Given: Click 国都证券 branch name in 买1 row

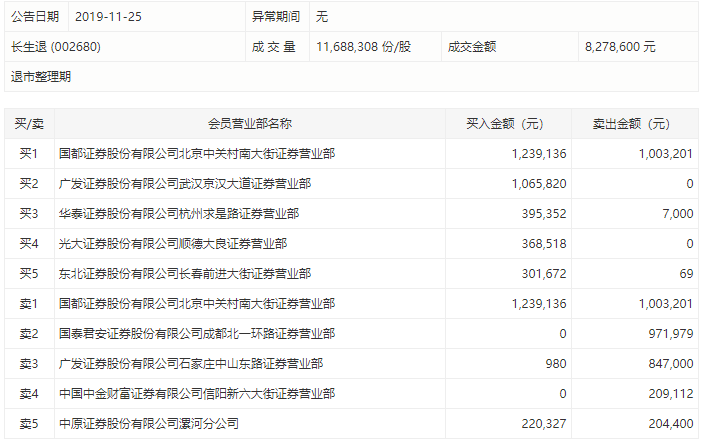Looking at the screenshot, I should 197,154.
